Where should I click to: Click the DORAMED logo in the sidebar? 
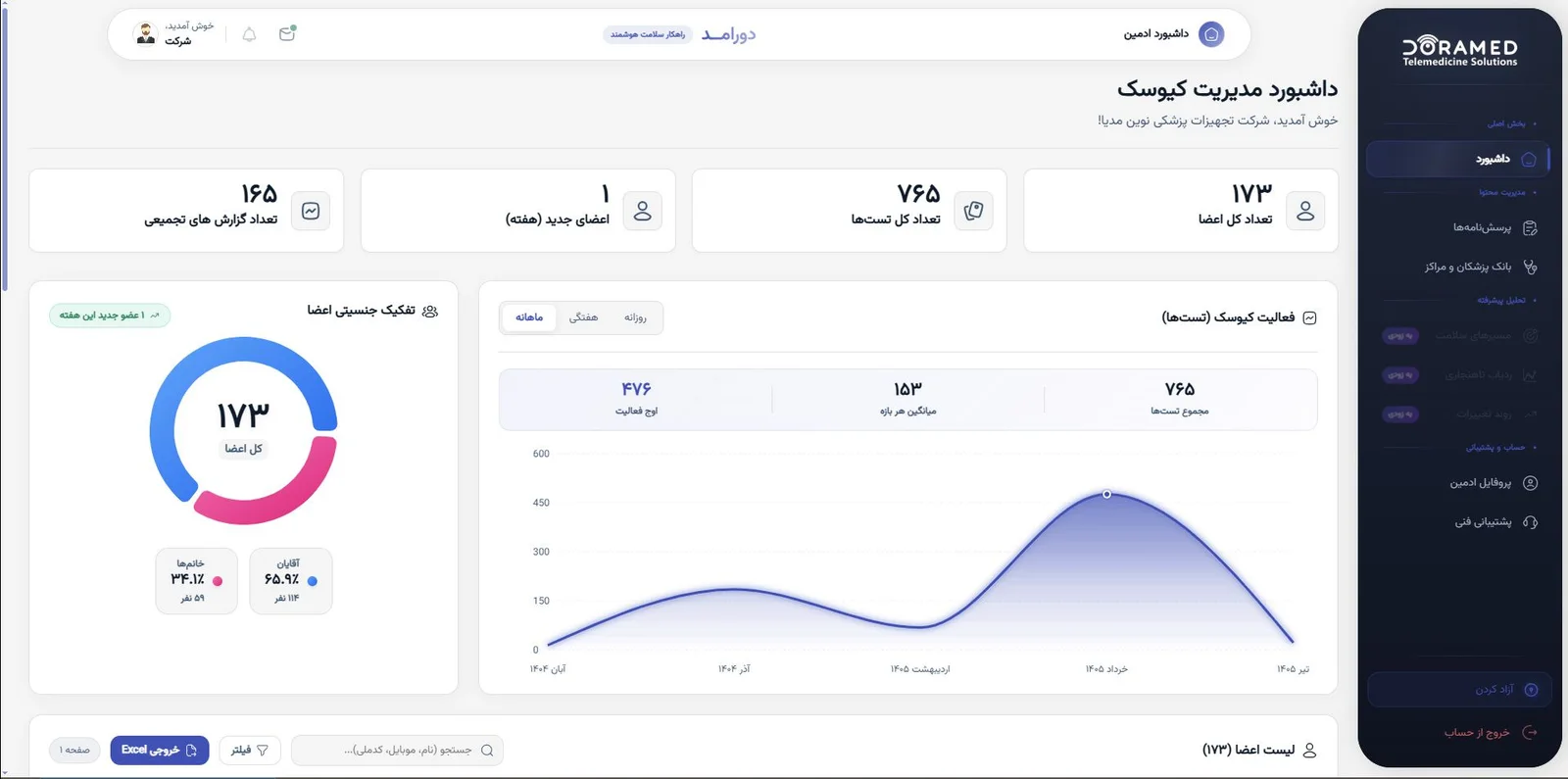point(1459,52)
